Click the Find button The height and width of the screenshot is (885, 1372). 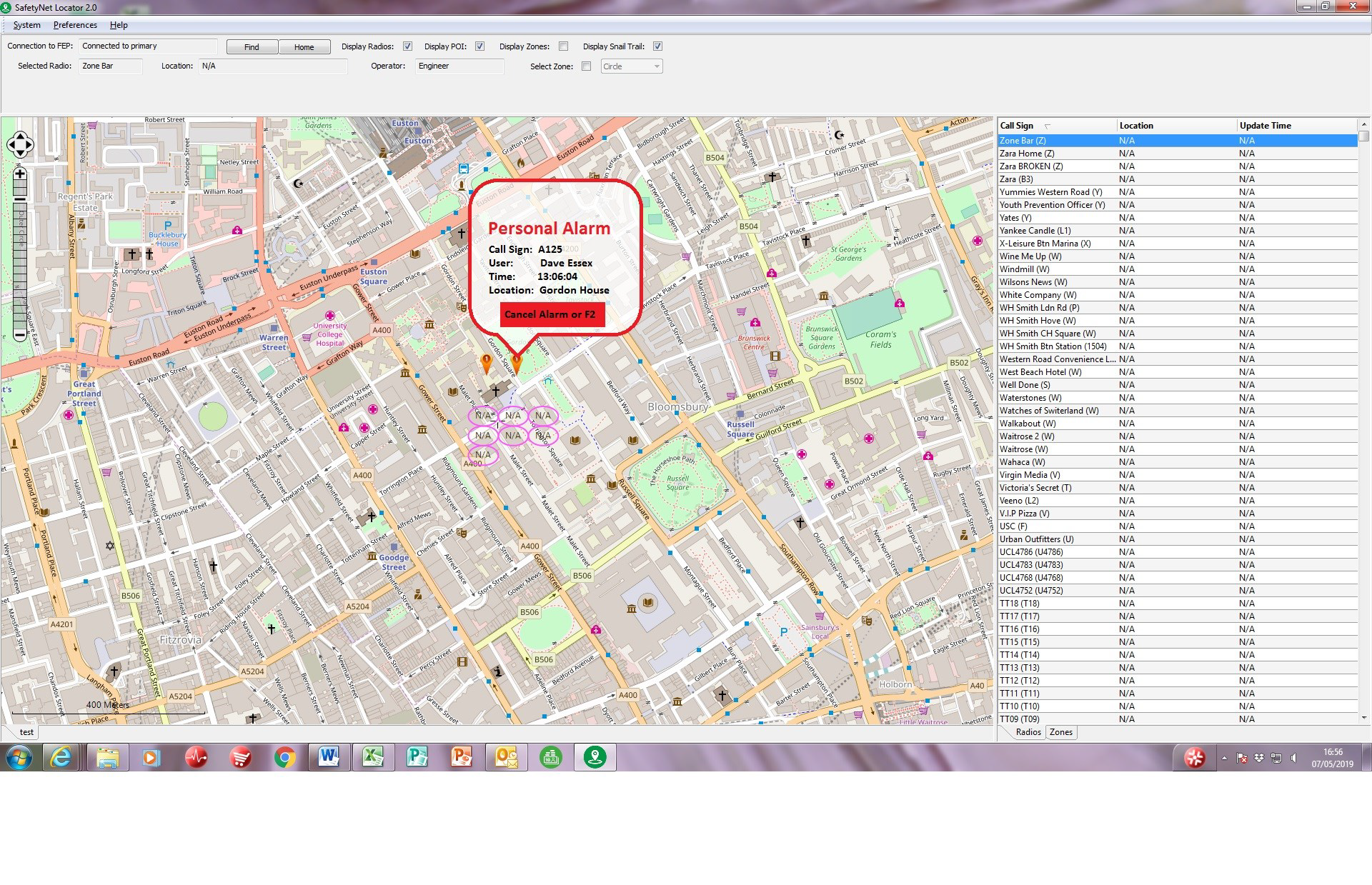click(x=252, y=47)
